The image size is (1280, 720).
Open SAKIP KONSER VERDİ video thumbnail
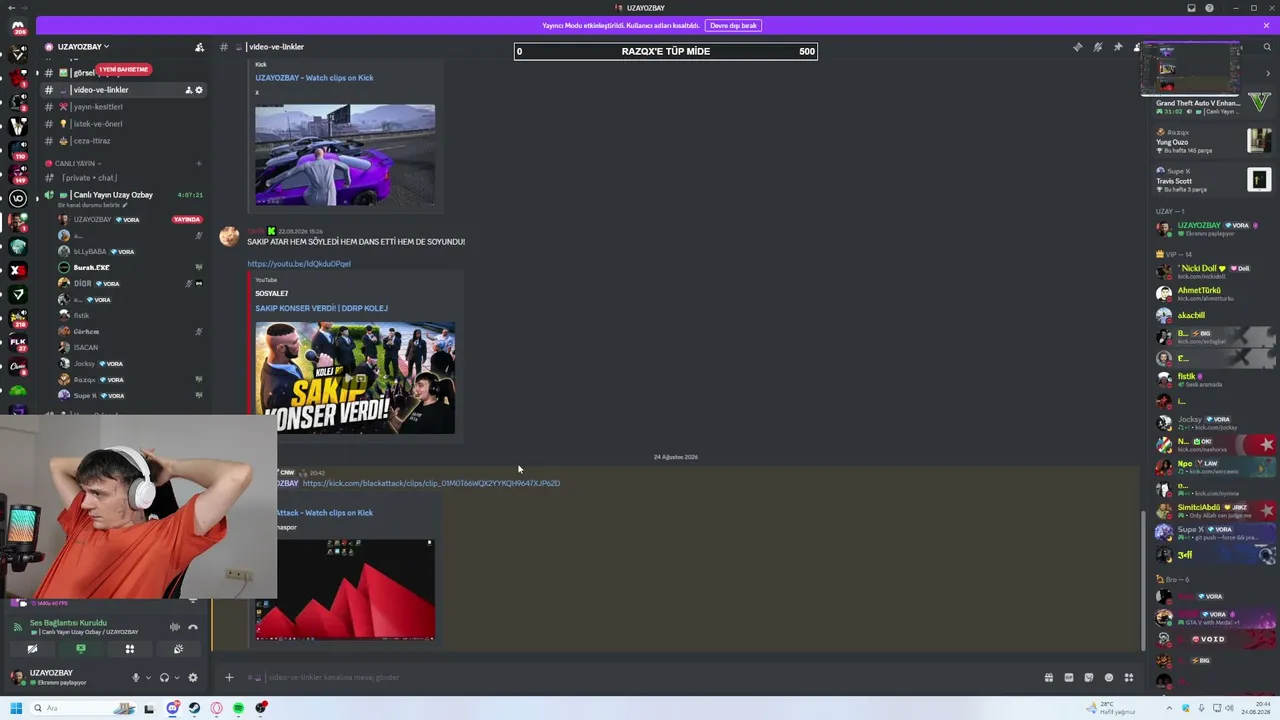pos(355,378)
